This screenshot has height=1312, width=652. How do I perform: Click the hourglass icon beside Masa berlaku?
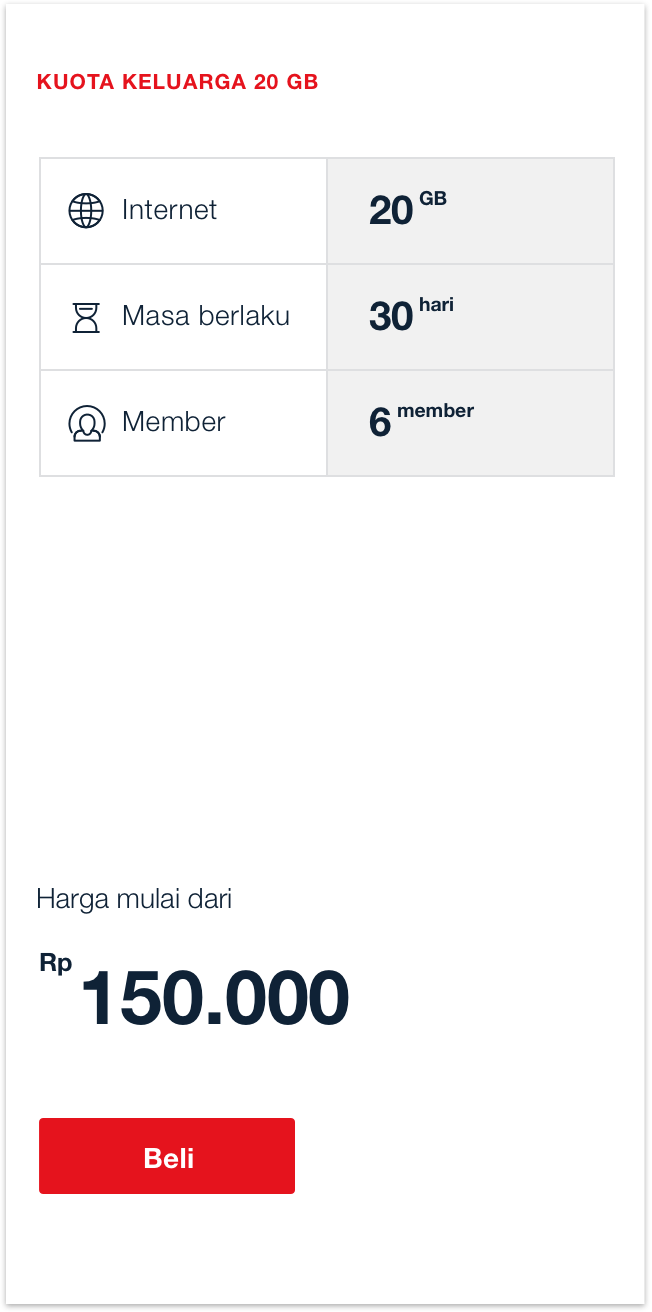click(x=86, y=317)
